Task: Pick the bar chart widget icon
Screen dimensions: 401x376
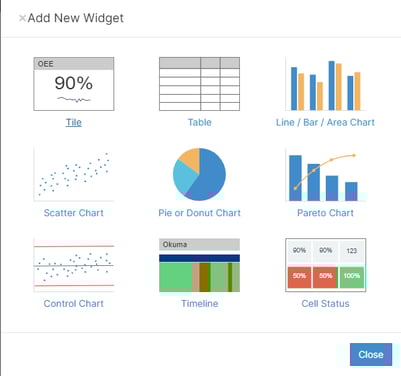Action: 325,84
